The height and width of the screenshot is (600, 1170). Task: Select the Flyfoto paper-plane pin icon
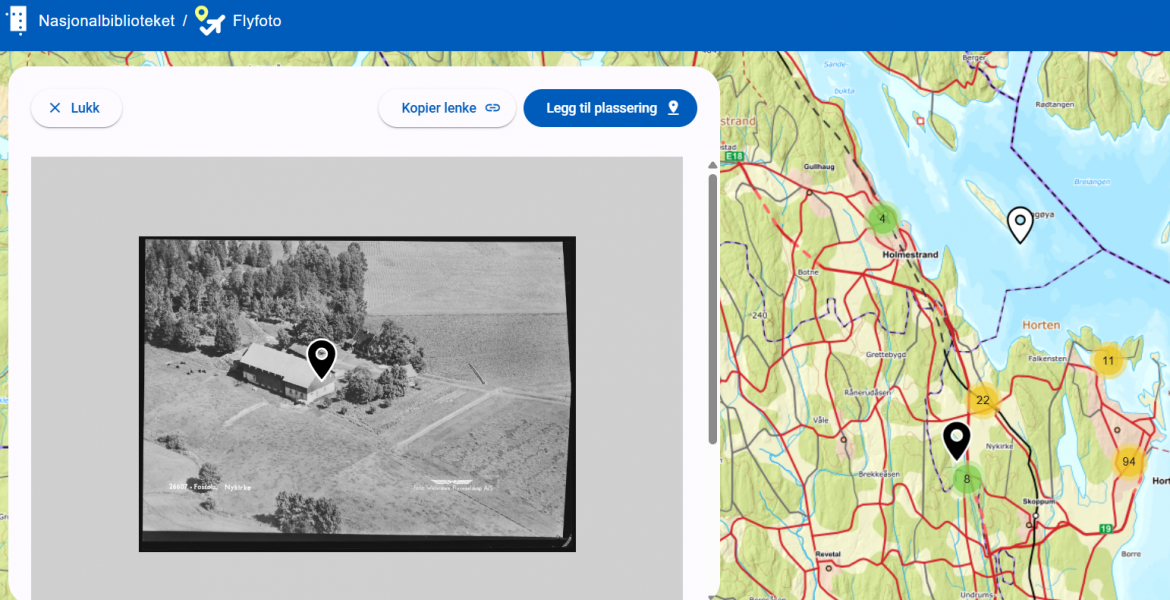[211, 20]
